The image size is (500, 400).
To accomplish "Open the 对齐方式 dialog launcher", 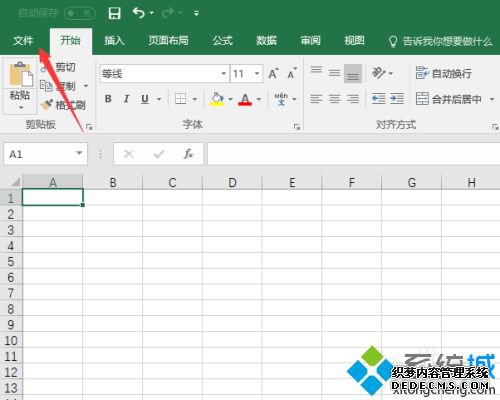I will [495, 127].
